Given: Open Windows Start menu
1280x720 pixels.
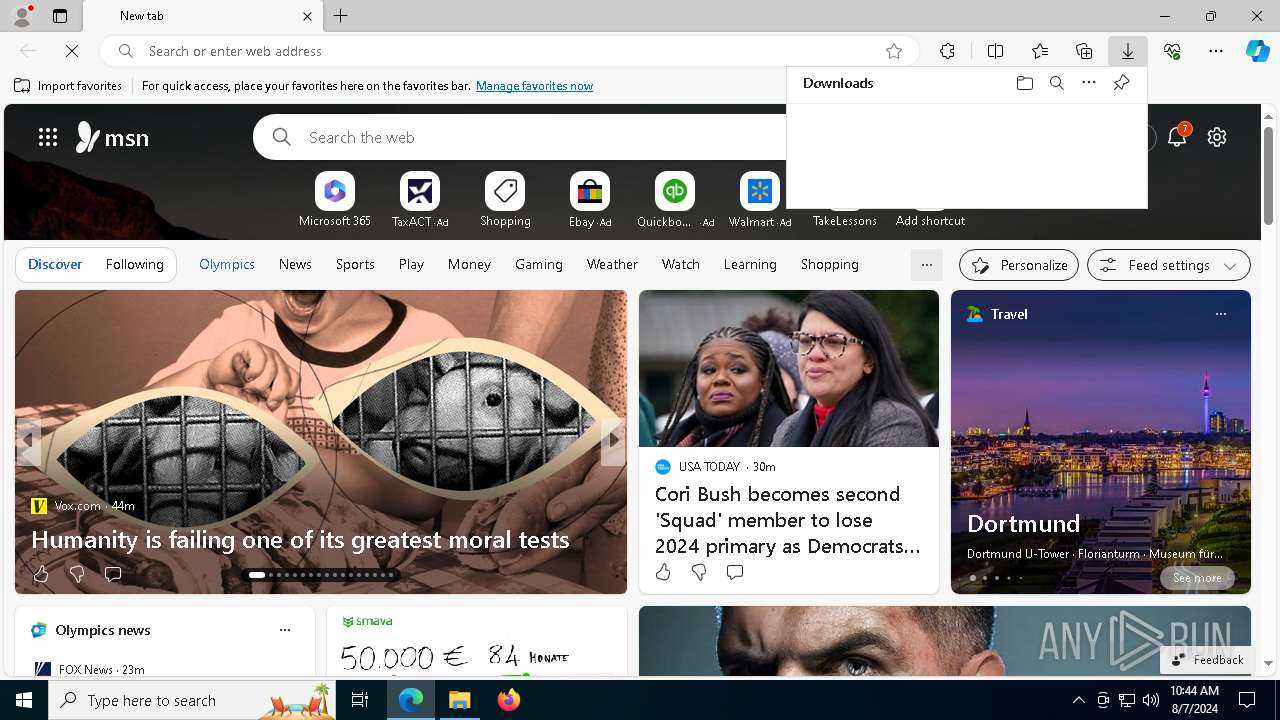Looking at the screenshot, I should click(24, 700).
